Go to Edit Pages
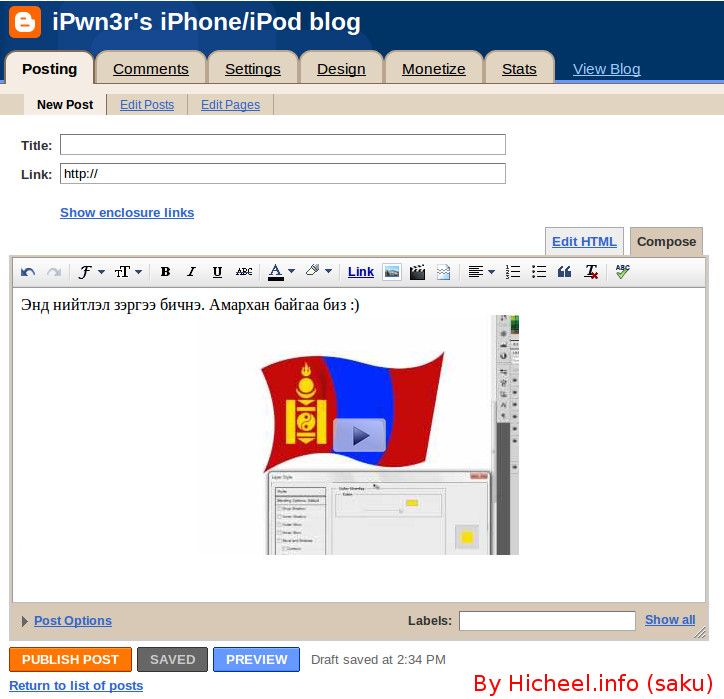Viewport: 724px width, 699px height. click(x=230, y=105)
